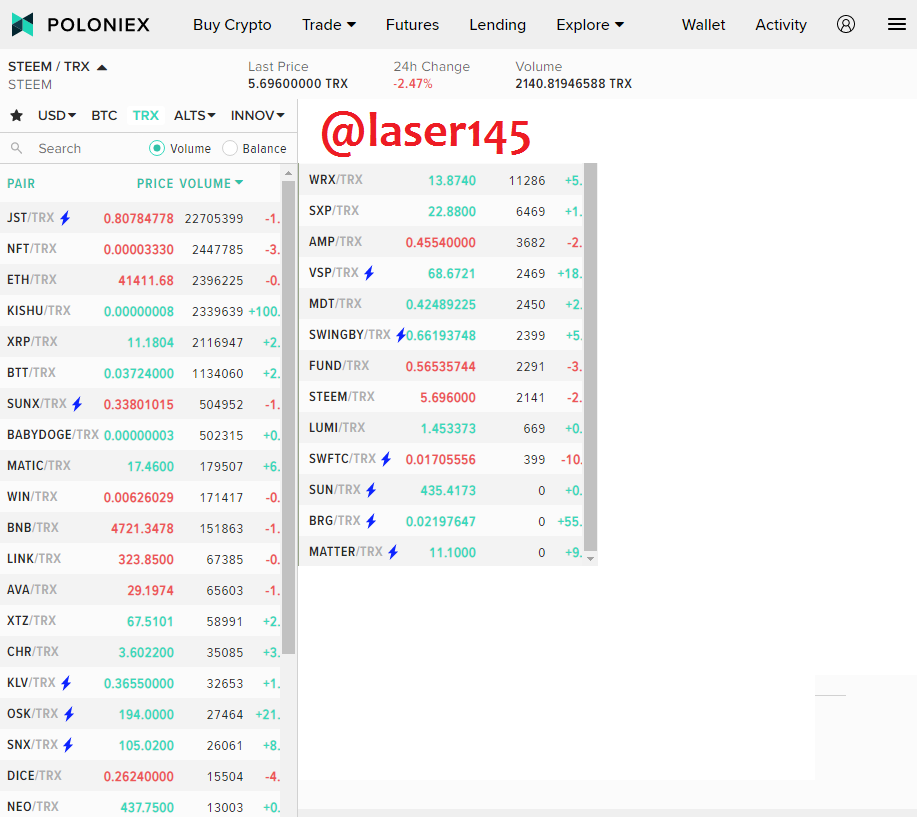Select the MDT/TRX pair row
Image resolution: width=917 pixels, height=817 pixels.
(x=442, y=304)
